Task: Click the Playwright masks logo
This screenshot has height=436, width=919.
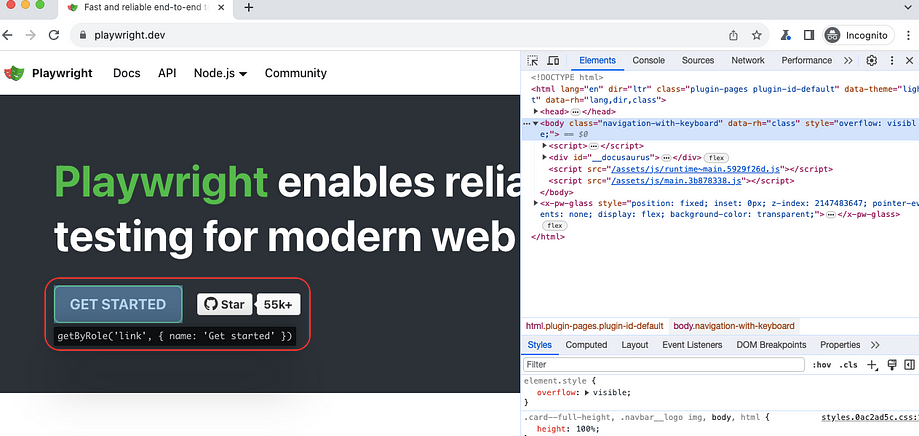Action: 14,73
